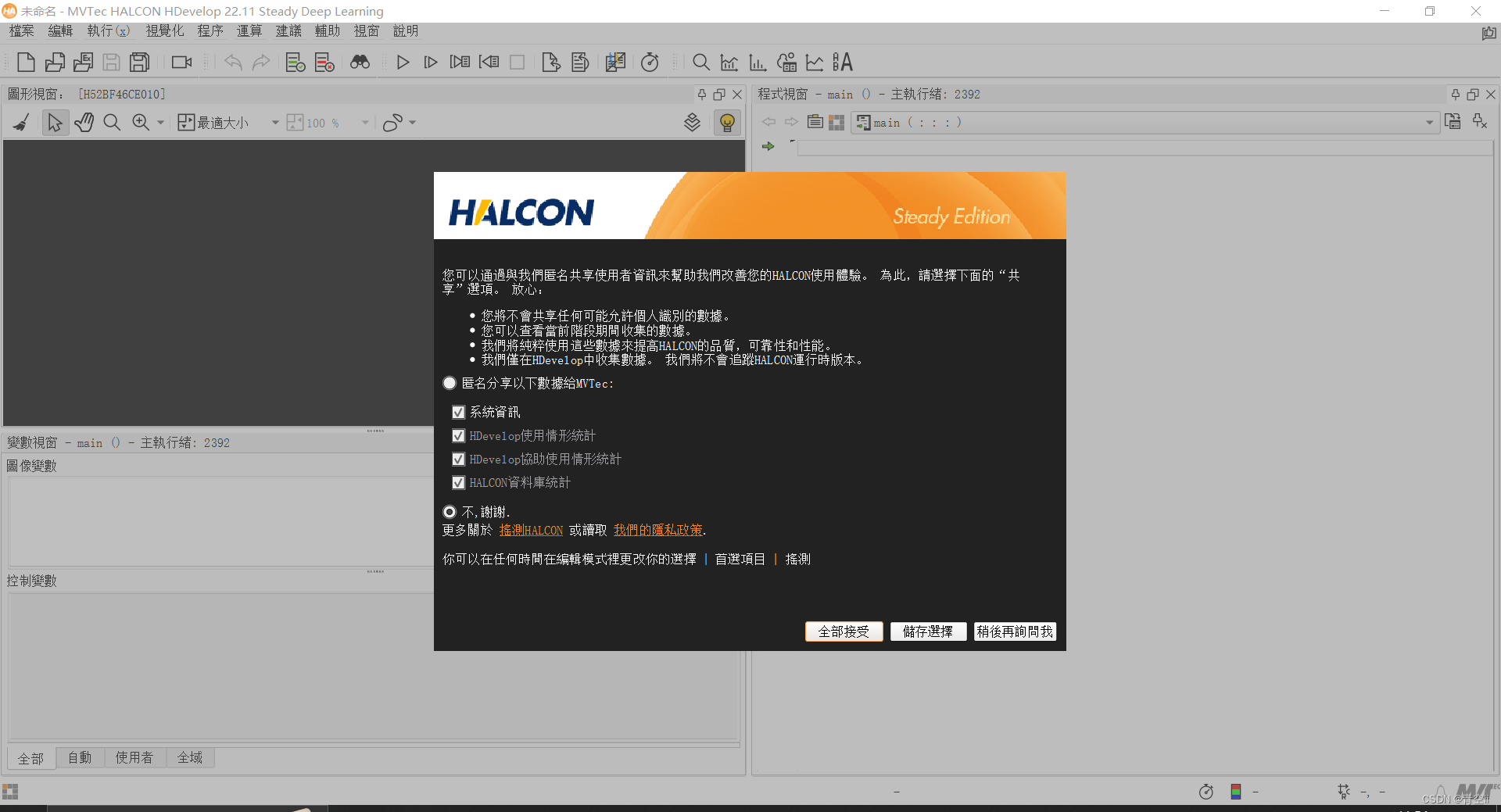
Task: Open the 執行 menu
Action: coord(109,30)
